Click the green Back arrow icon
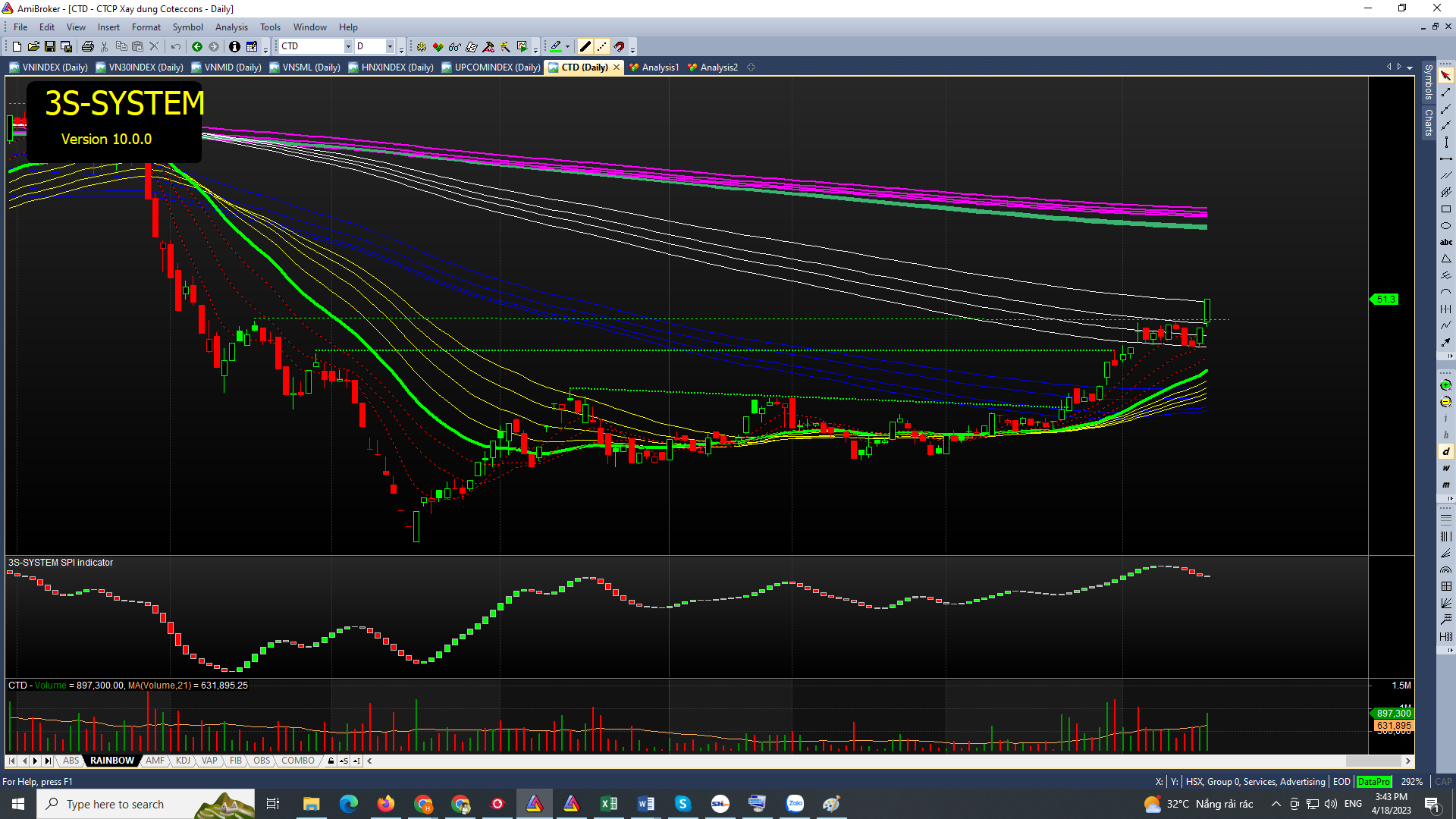Viewport: 1456px width, 819px height. pos(197,46)
